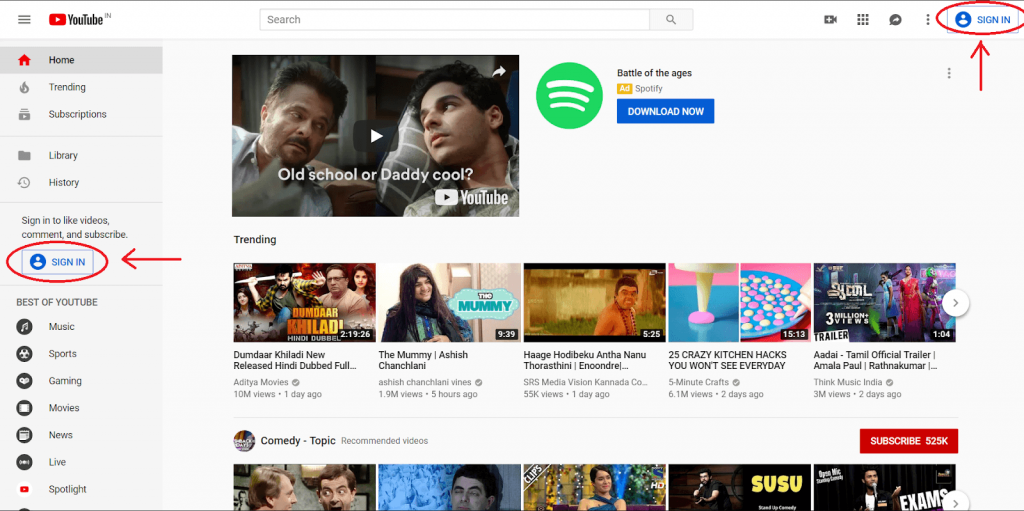
Task: Click the Library folder icon
Action: [24, 156]
